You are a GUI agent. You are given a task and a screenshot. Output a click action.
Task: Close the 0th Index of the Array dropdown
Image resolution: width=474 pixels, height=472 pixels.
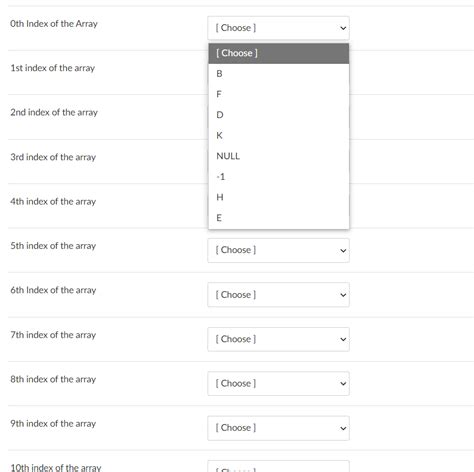click(x=278, y=28)
